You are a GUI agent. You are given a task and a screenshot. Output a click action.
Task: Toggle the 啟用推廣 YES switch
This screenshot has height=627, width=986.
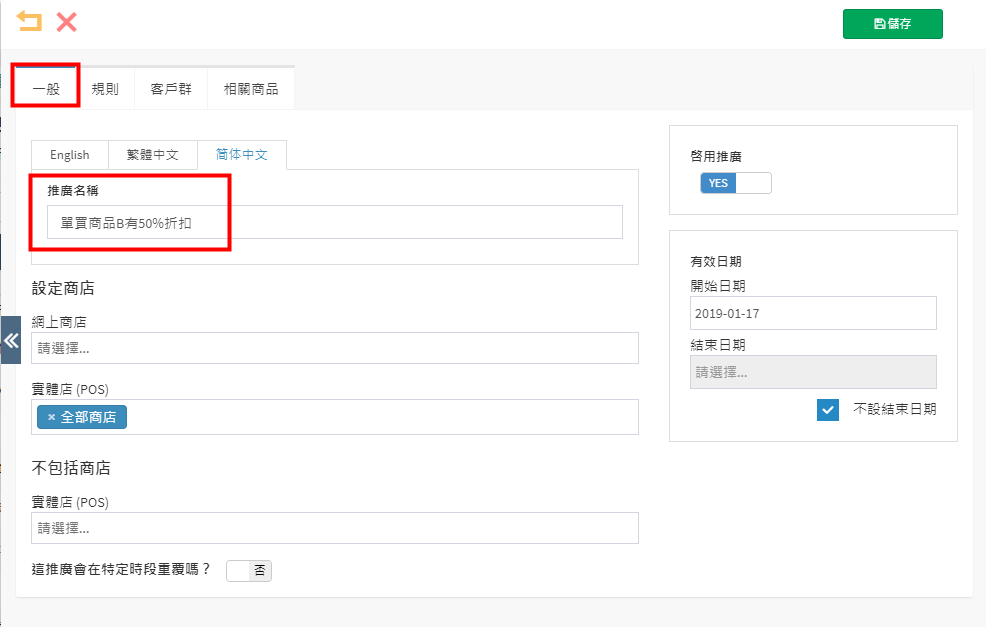point(736,183)
